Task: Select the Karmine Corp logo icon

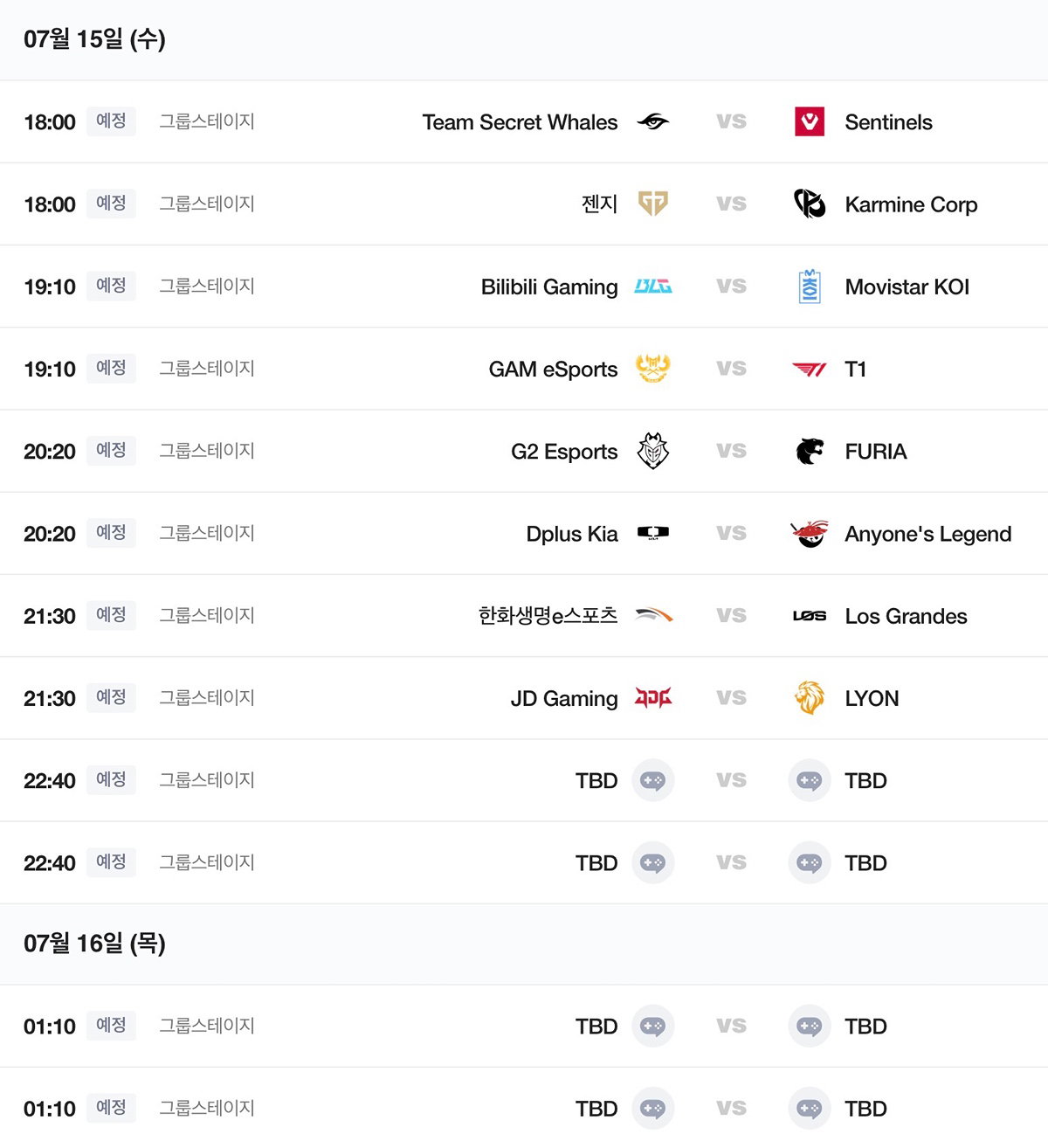Action: point(810,204)
